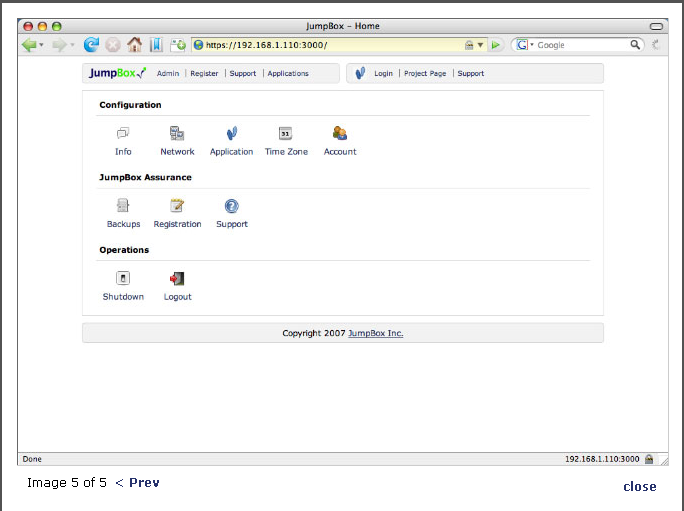Viewport: 684px width, 511px height.
Task: Select the Admin menu item
Action: [x=168, y=73]
